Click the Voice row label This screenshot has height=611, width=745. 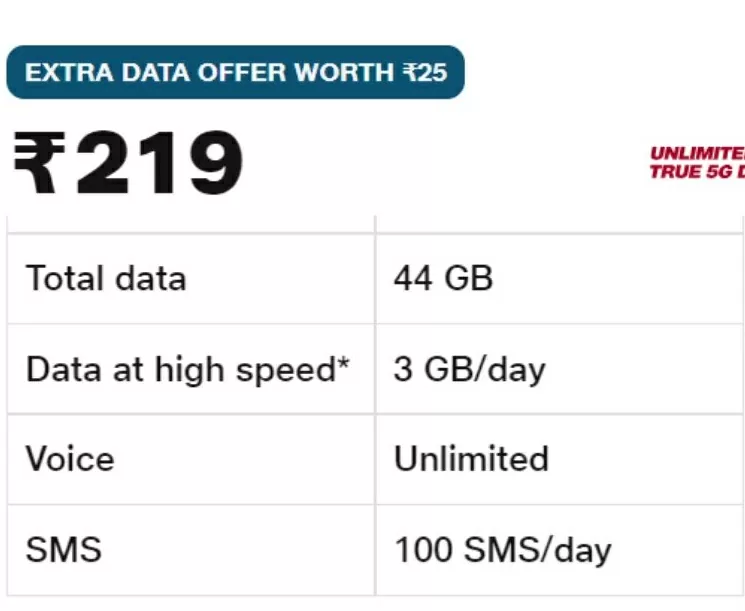pyautogui.click(x=70, y=459)
